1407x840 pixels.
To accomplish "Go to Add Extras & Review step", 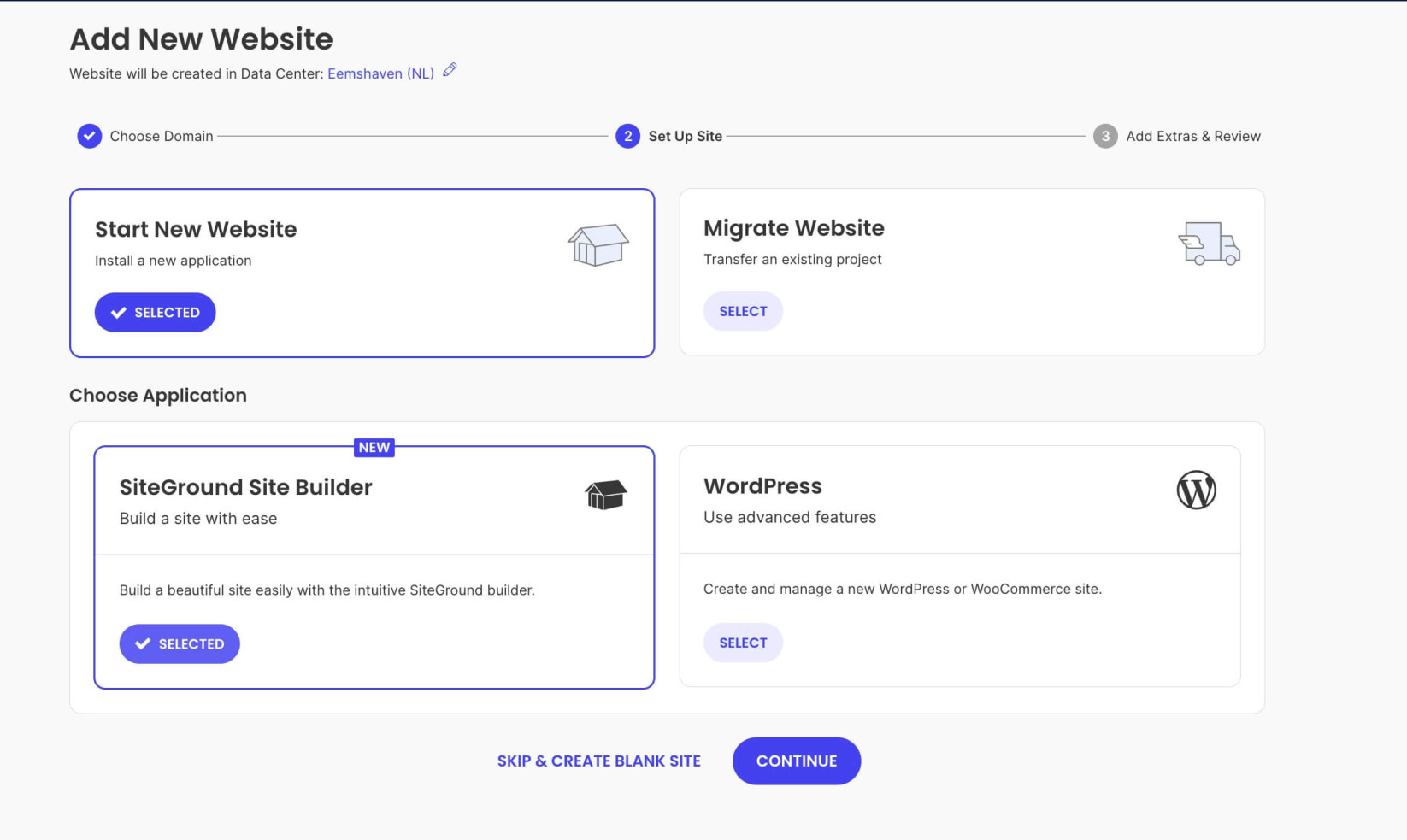I will pos(1193,136).
